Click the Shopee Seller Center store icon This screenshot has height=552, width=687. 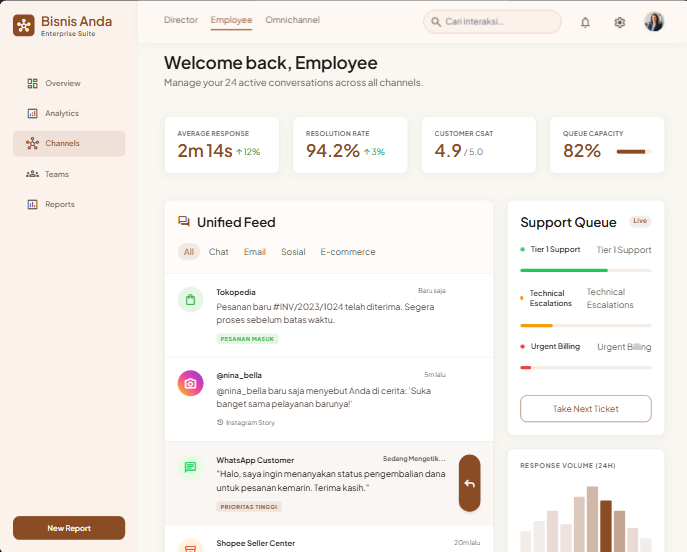click(190, 547)
